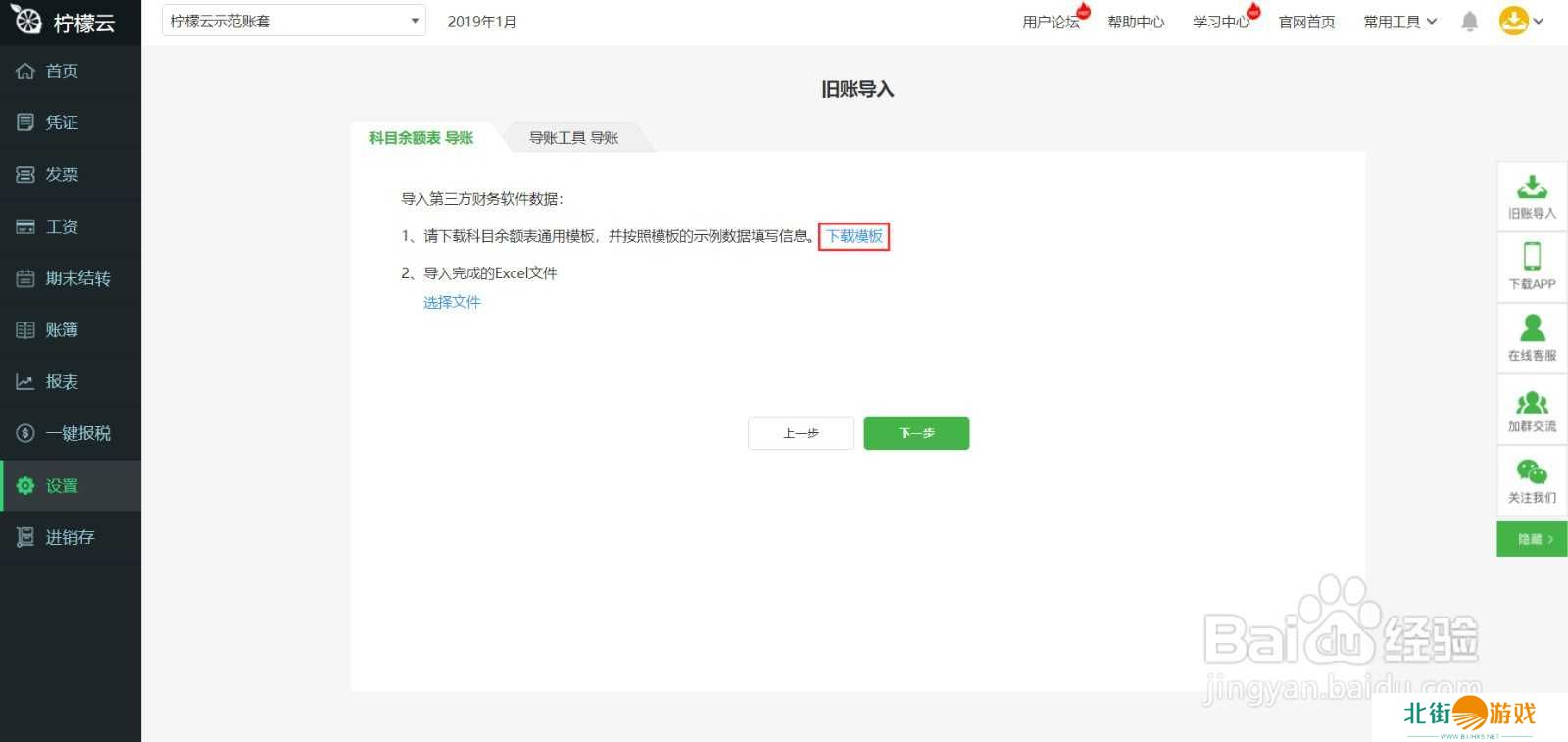Screen dimensions: 1568x742
Task: Click the green 下一步 button
Action: coord(916,433)
